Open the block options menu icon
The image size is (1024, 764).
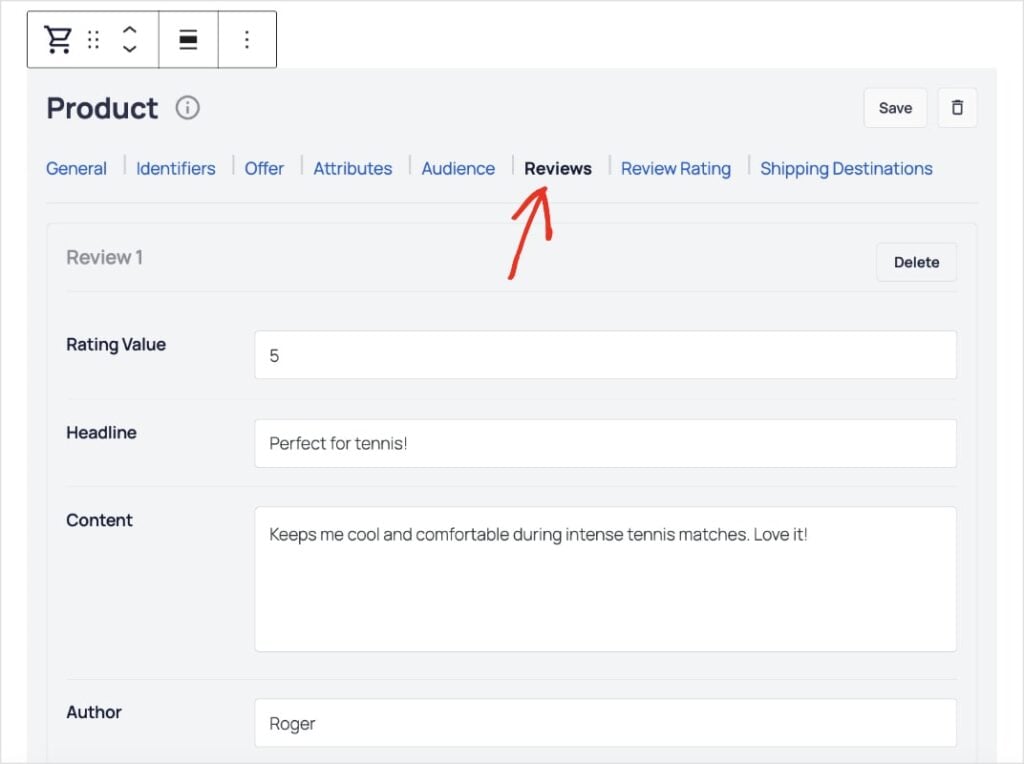[x=248, y=39]
